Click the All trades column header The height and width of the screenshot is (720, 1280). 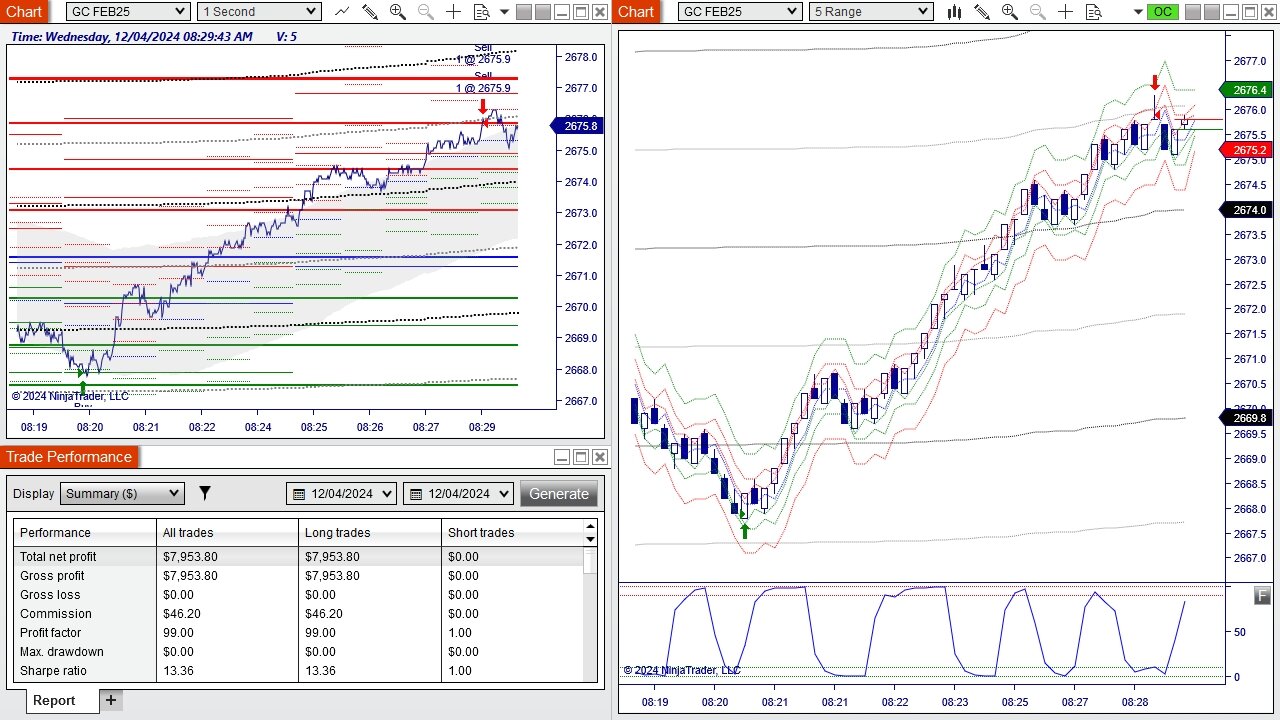(x=228, y=533)
